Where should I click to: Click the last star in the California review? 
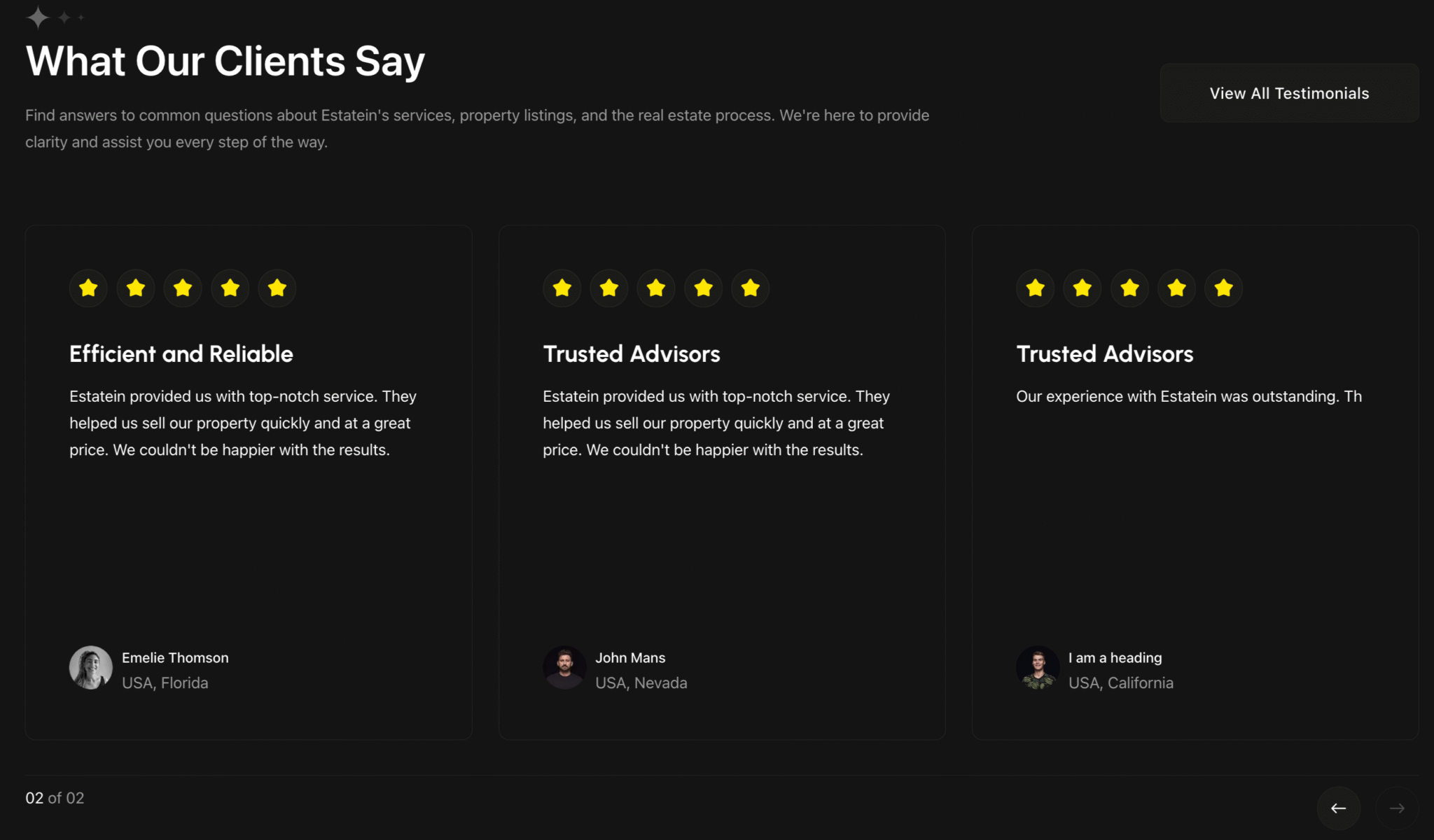point(1224,288)
